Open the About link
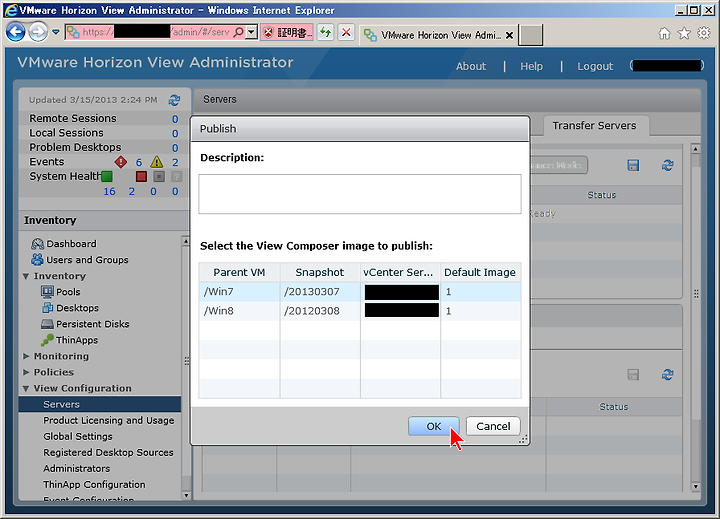 (471, 66)
